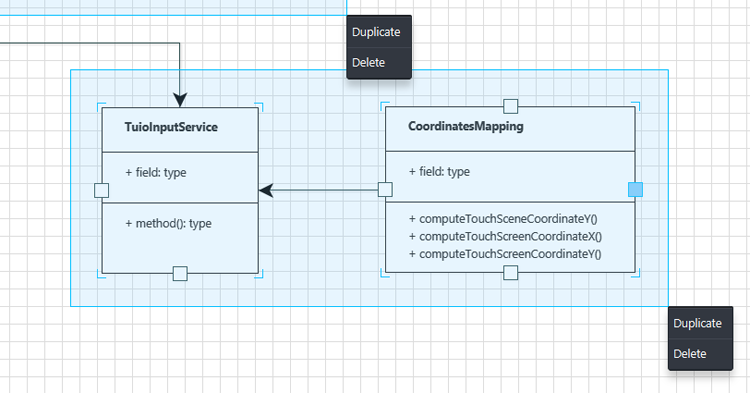This screenshot has height=393, width=750.
Task: Click the top connection handle of CoordinatesMapping
Action: 510,106
